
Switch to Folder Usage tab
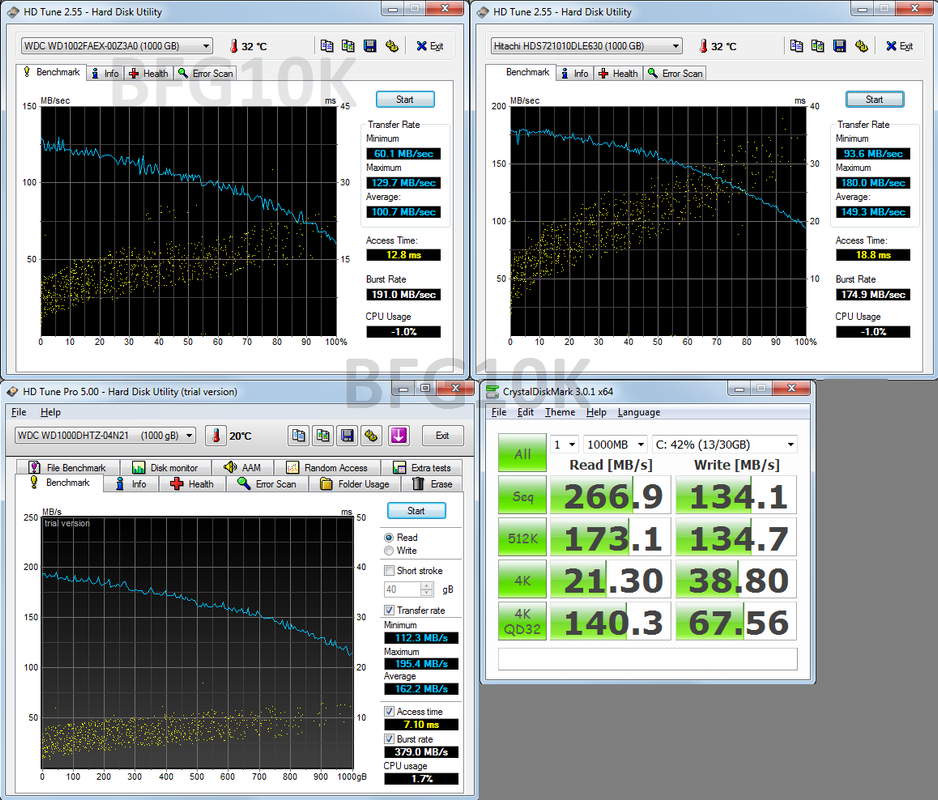[x=355, y=483]
